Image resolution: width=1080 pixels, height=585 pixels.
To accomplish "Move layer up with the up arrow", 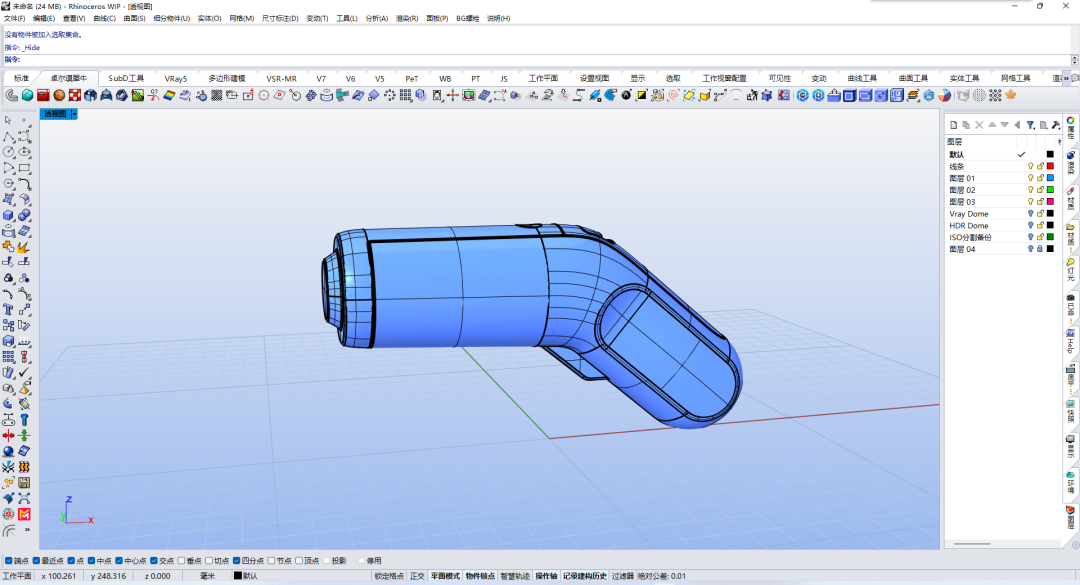I will (x=992, y=125).
